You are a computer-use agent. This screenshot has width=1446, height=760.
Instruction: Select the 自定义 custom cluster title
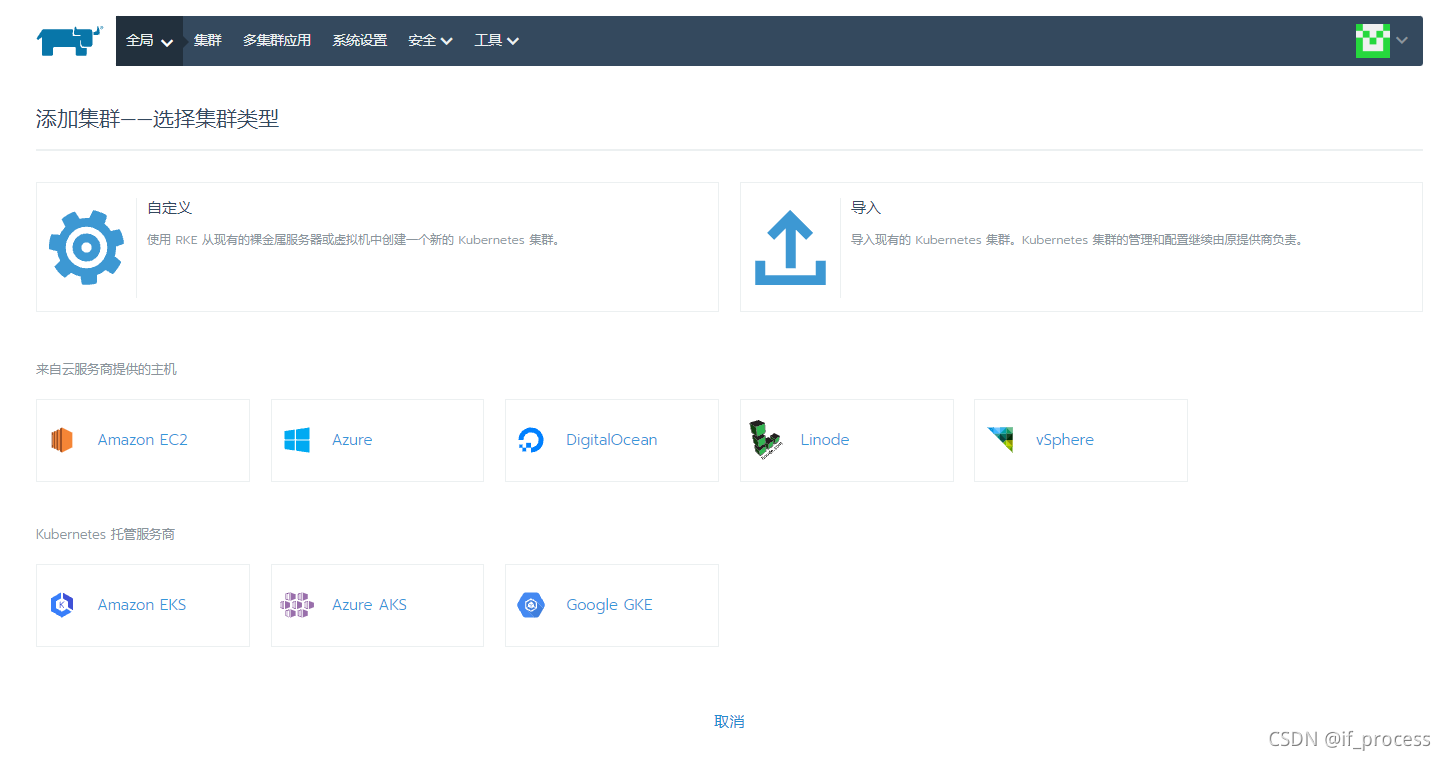169,208
